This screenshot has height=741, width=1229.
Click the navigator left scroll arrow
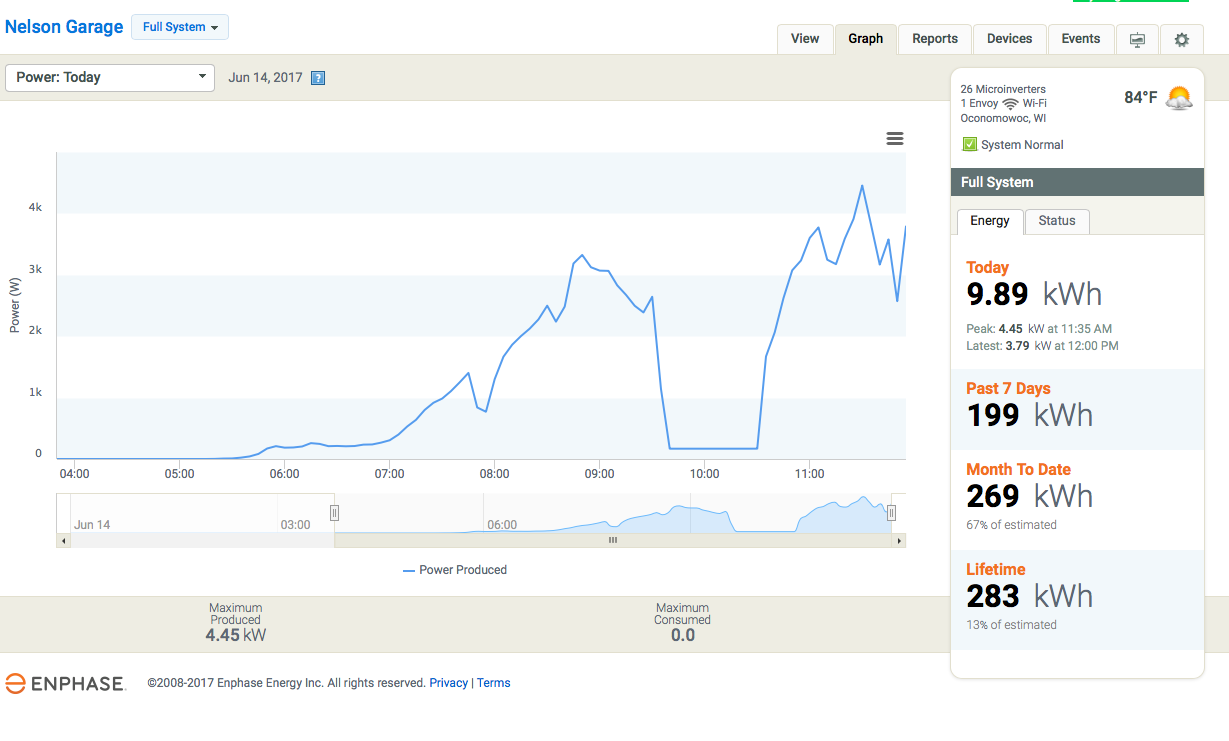tap(64, 541)
